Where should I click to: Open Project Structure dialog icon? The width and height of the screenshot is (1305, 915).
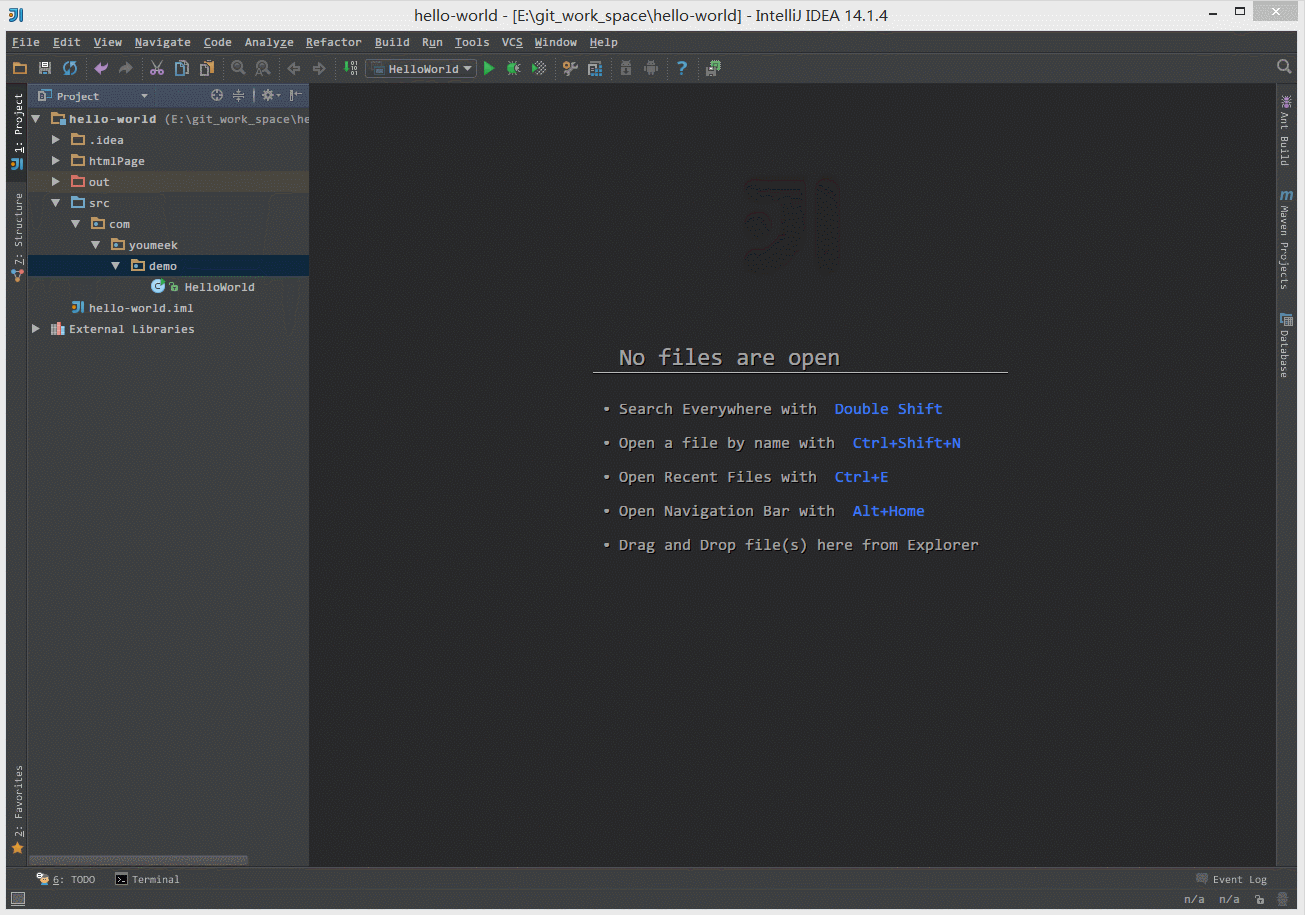594,68
